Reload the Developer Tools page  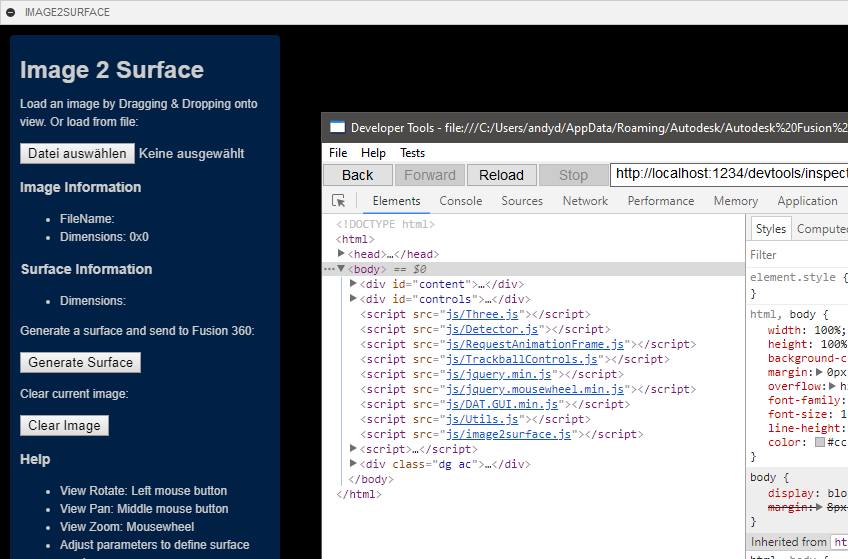(x=501, y=175)
